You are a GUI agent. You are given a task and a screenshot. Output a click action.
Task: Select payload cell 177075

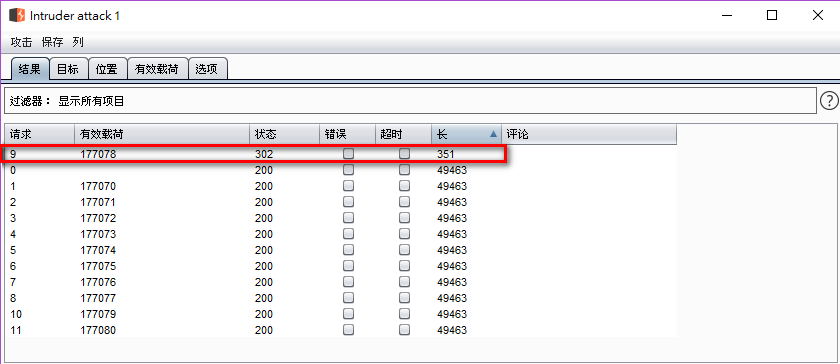[98, 266]
